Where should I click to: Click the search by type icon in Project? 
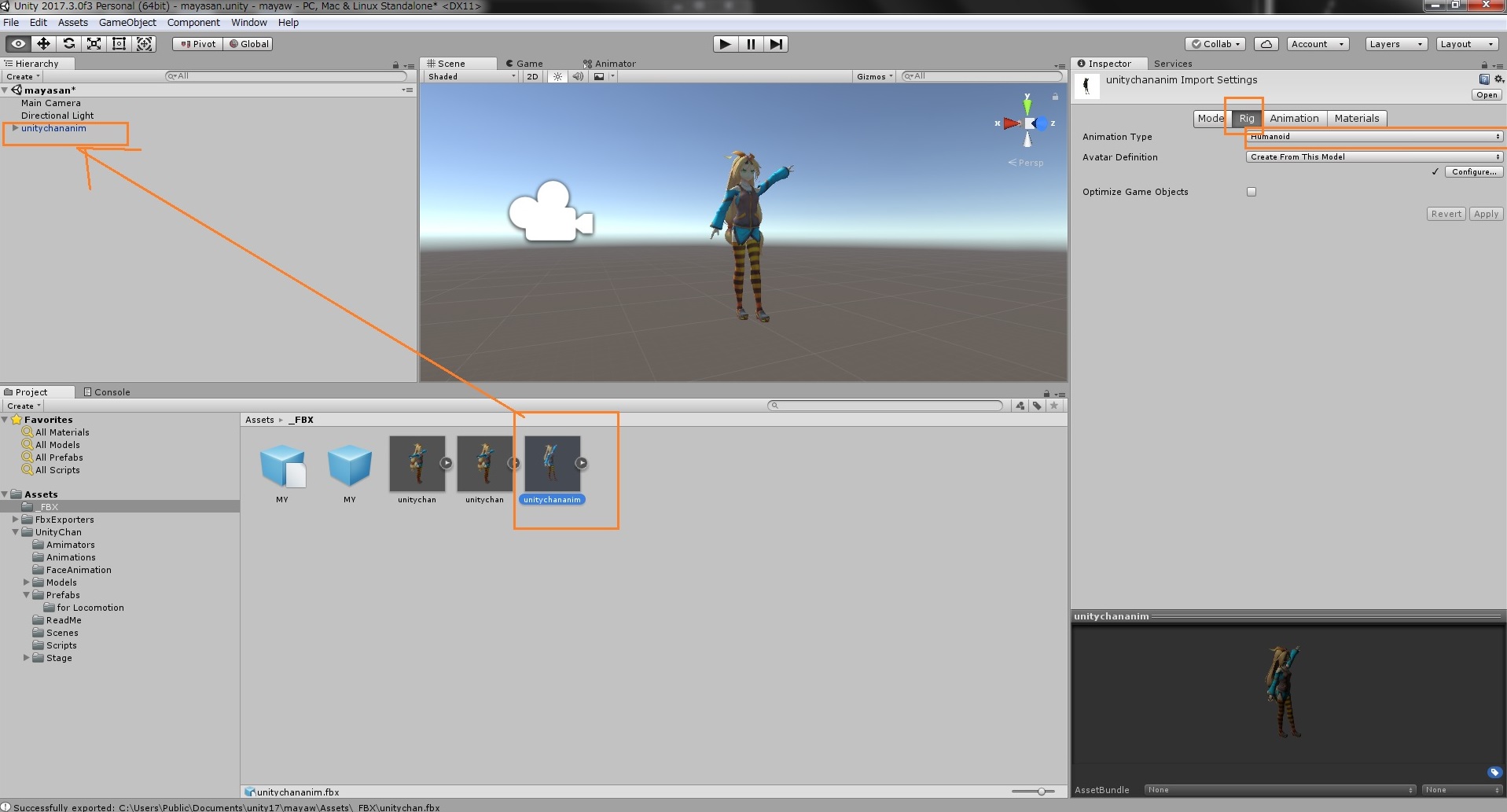click(x=1020, y=406)
